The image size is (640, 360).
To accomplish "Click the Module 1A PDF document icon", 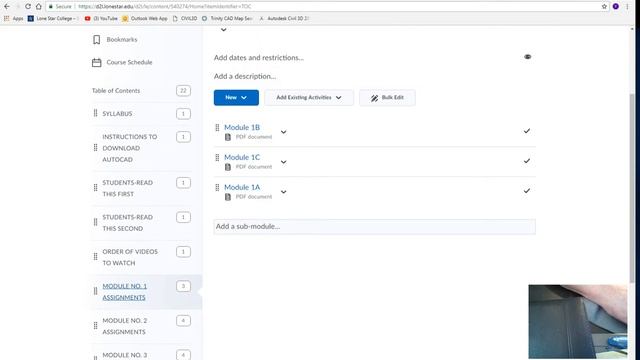I will (x=228, y=197).
